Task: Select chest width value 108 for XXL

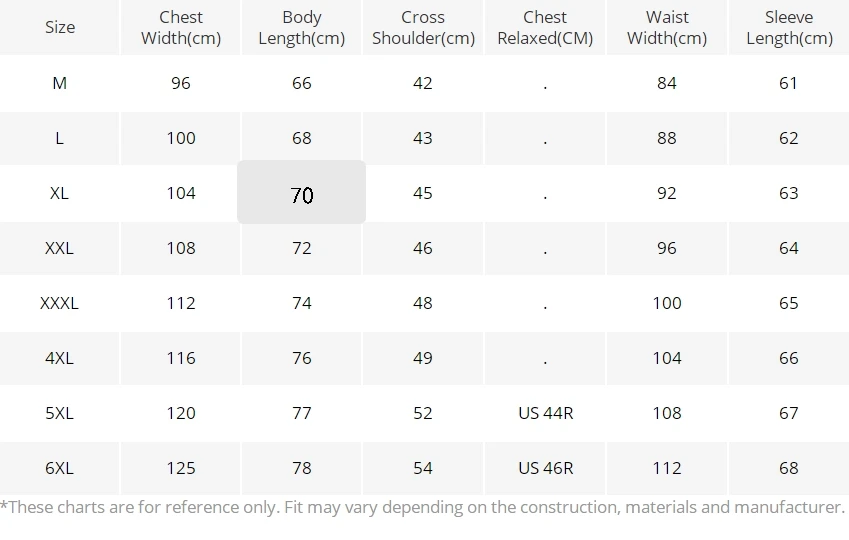Action: click(x=181, y=248)
